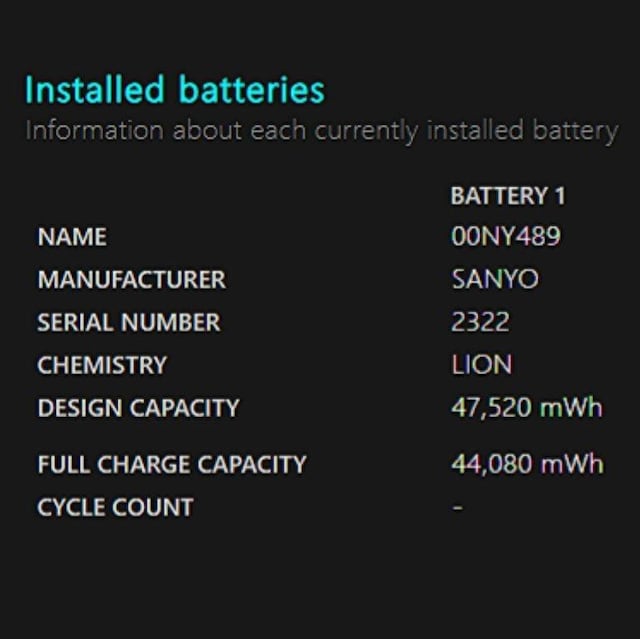Click the word batteries in the heading
640x639 pixels.
(x=251, y=89)
